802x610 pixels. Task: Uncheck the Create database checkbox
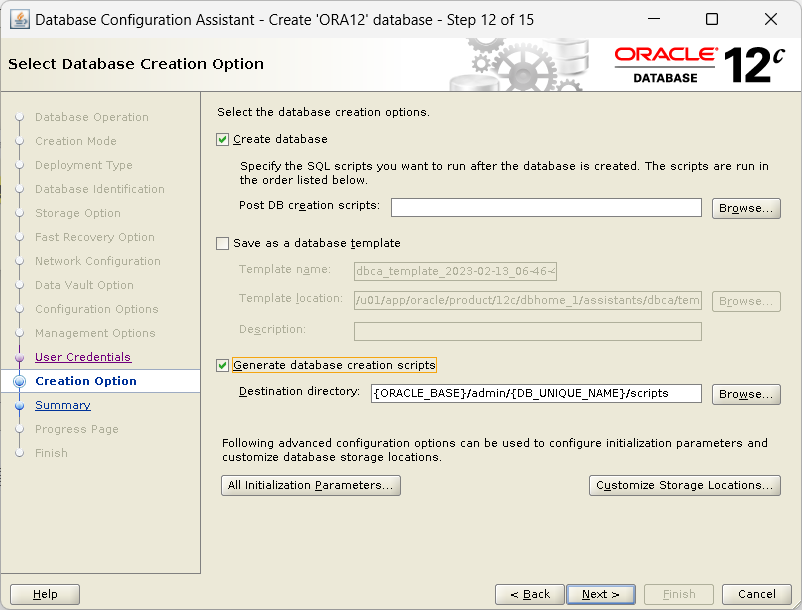point(222,140)
